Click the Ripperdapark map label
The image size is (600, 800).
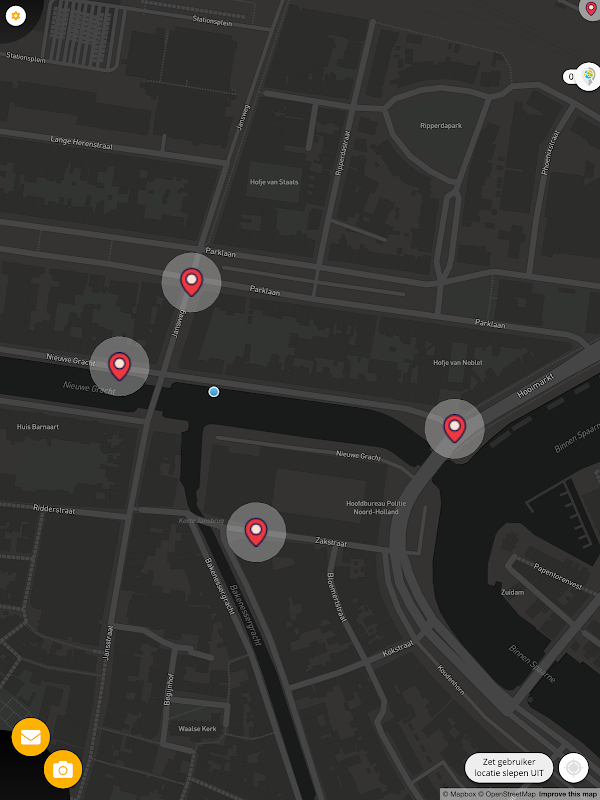tap(441, 126)
